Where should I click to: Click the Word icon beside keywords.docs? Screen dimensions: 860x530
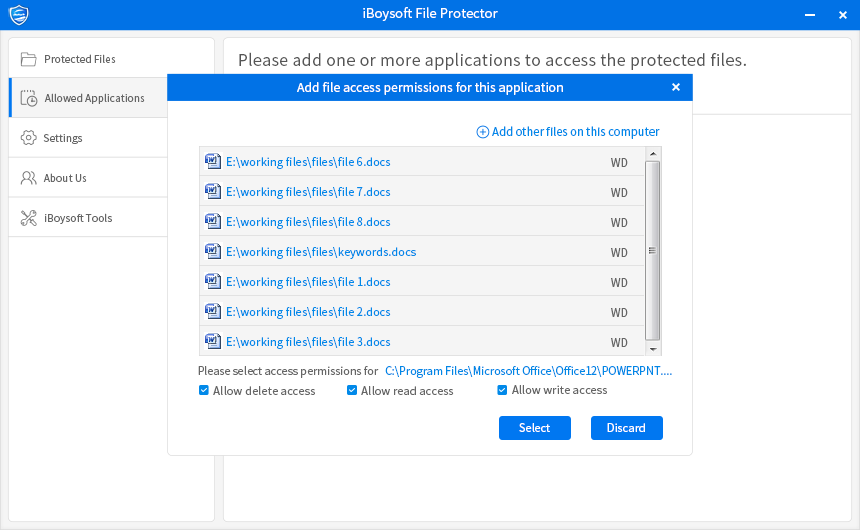coord(212,251)
